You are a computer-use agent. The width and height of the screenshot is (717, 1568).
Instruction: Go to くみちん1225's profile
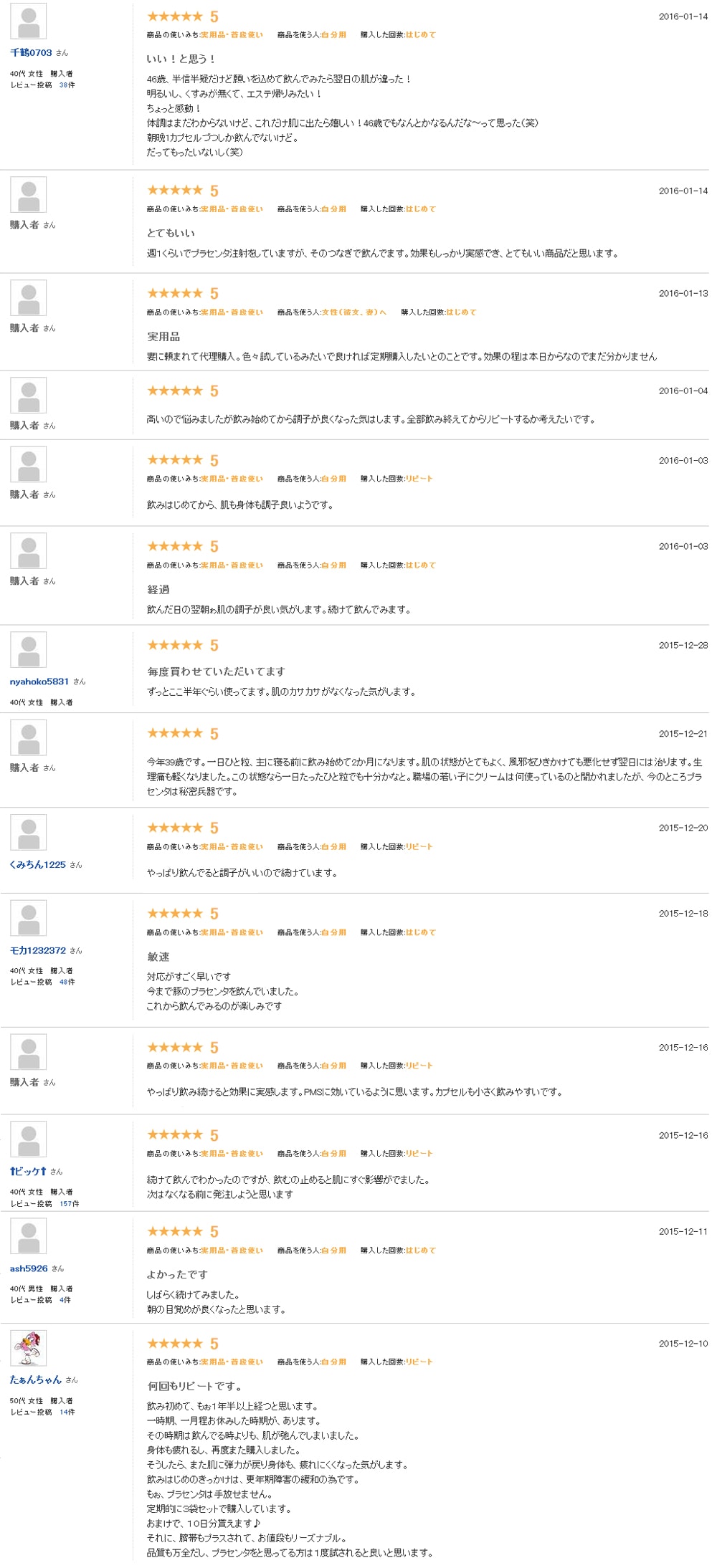(x=37, y=865)
